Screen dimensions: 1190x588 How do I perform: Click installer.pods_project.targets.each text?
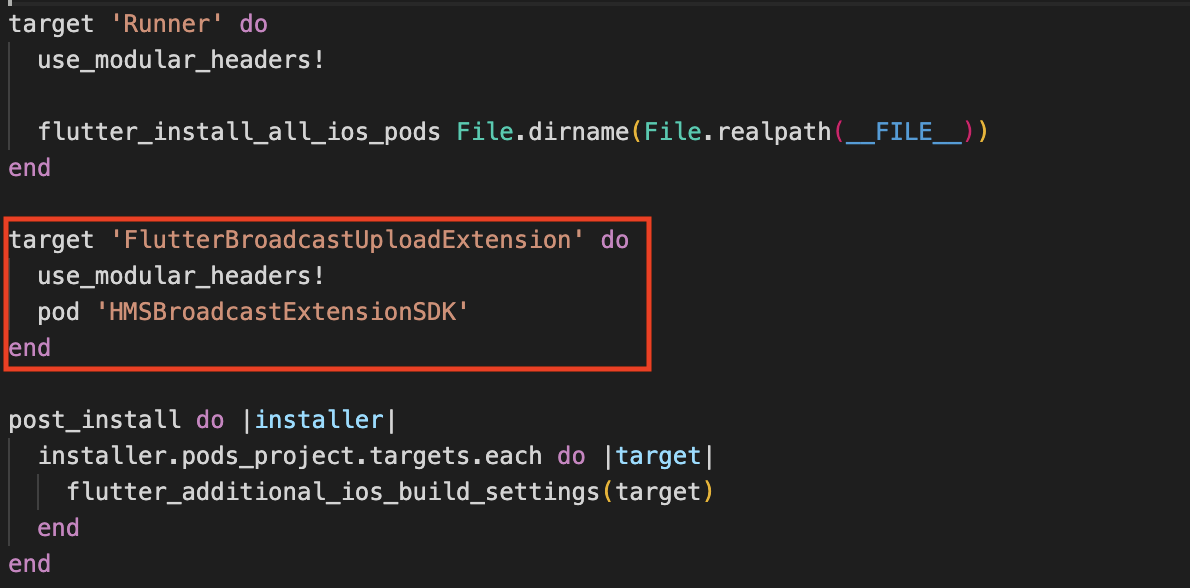(x=290, y=456)
